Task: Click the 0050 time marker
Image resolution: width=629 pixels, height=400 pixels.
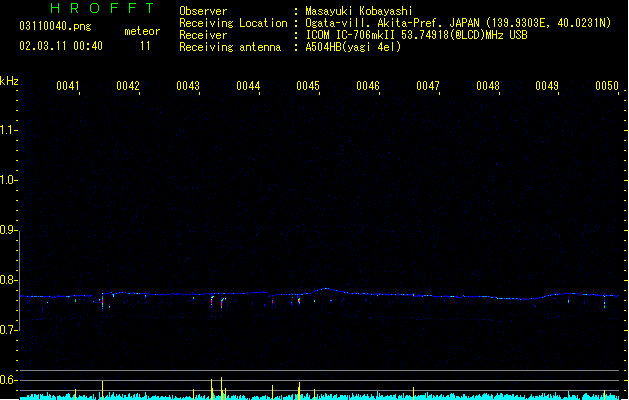Action: (607, 86)
